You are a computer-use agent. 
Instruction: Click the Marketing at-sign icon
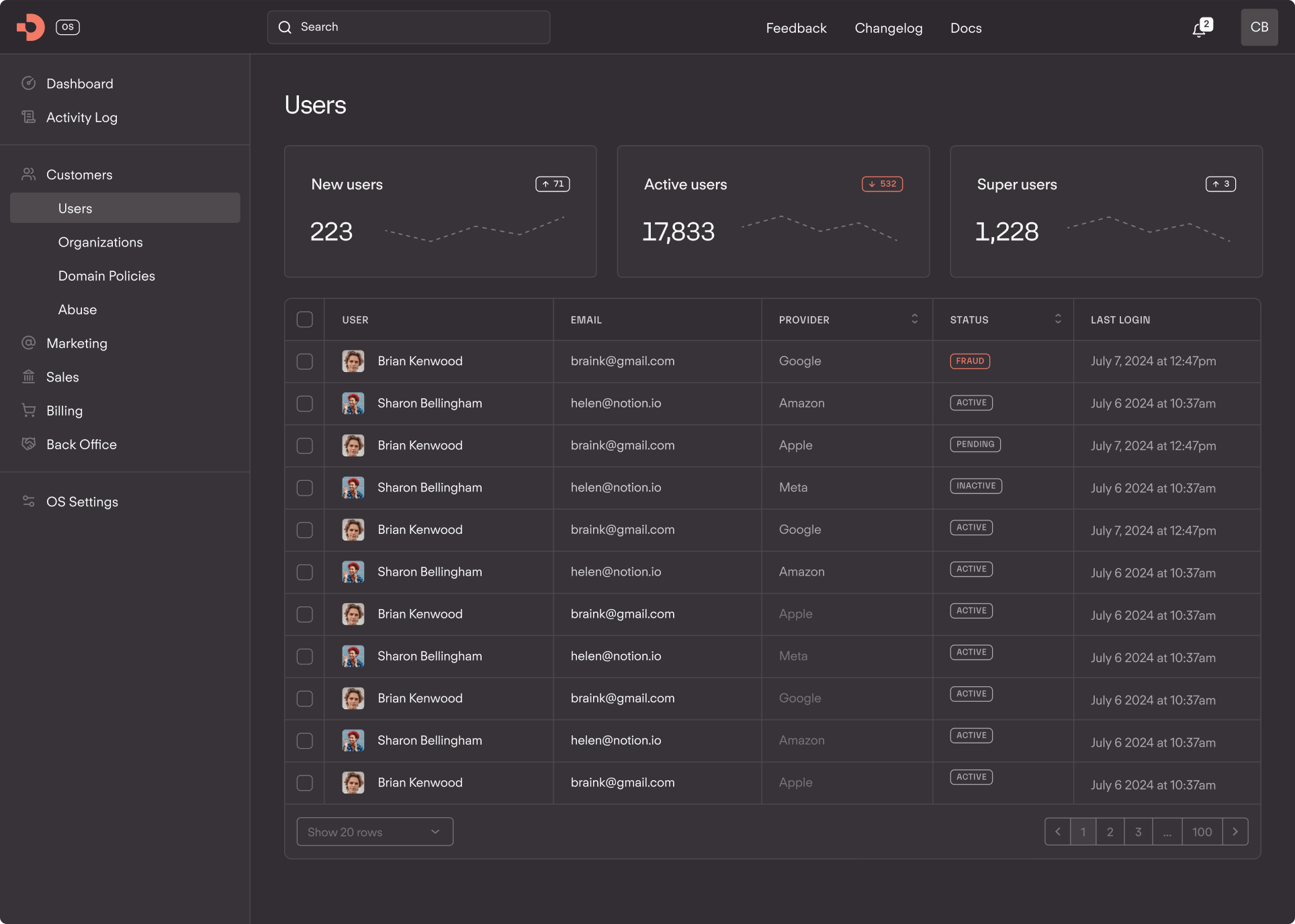point(28,342)
